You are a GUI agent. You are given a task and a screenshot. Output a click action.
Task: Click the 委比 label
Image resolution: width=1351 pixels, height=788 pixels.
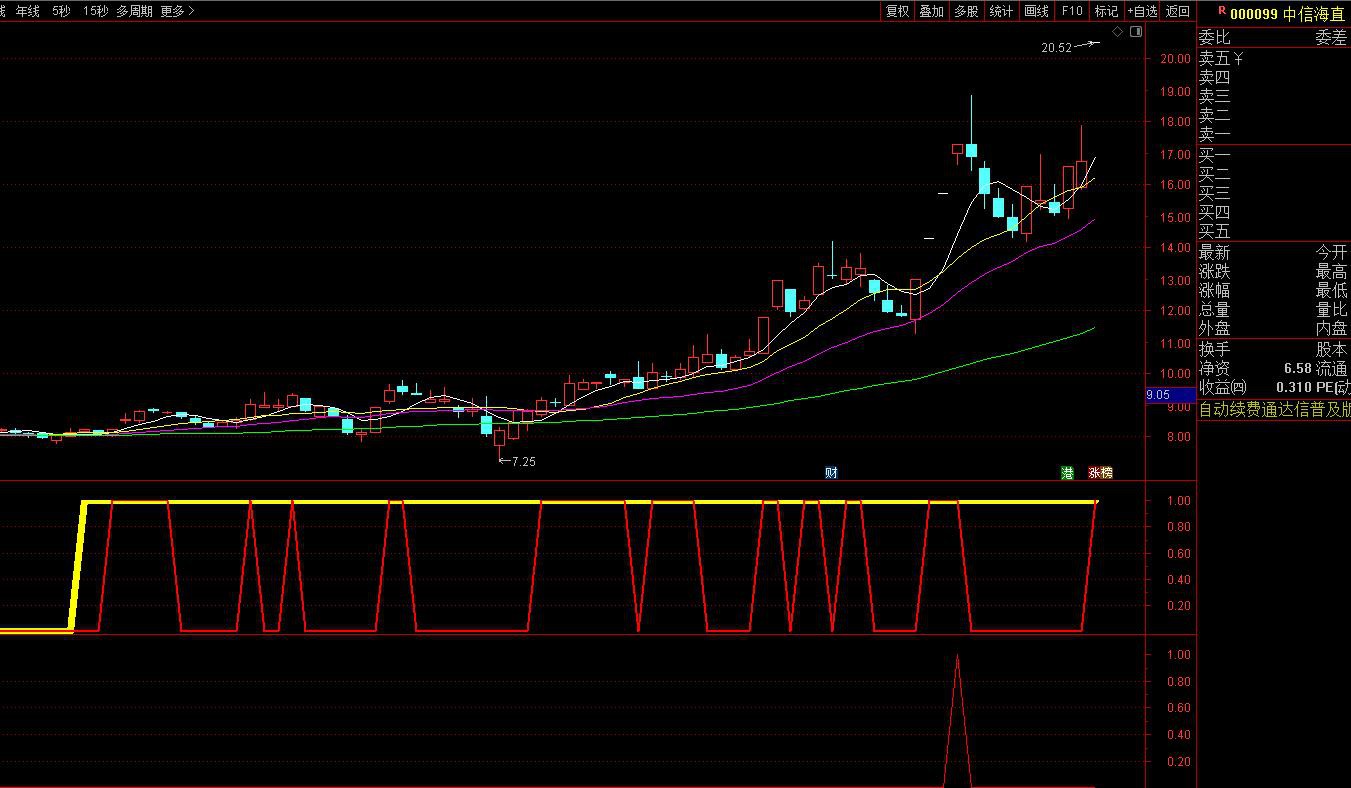click(x=1215, y=38)
